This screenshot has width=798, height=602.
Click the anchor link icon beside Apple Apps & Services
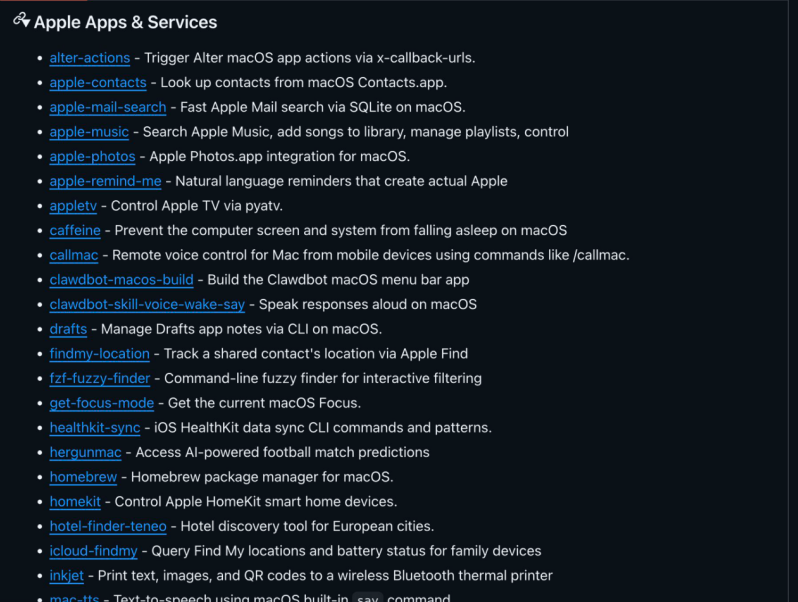(21, 20)
